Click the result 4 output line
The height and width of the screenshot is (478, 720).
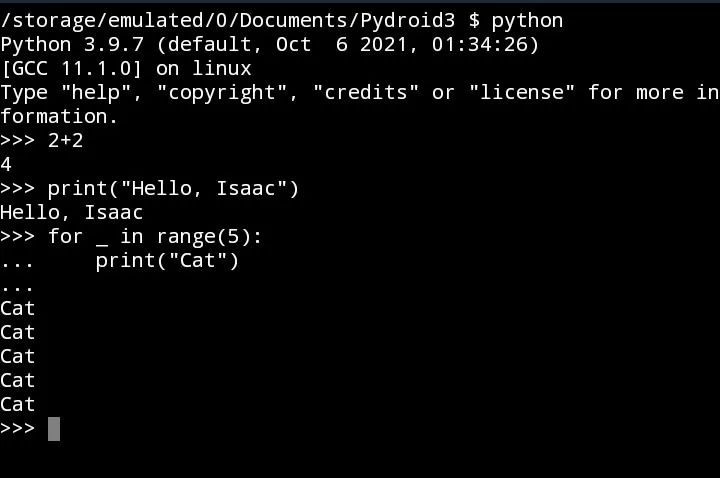click(6, 164)
